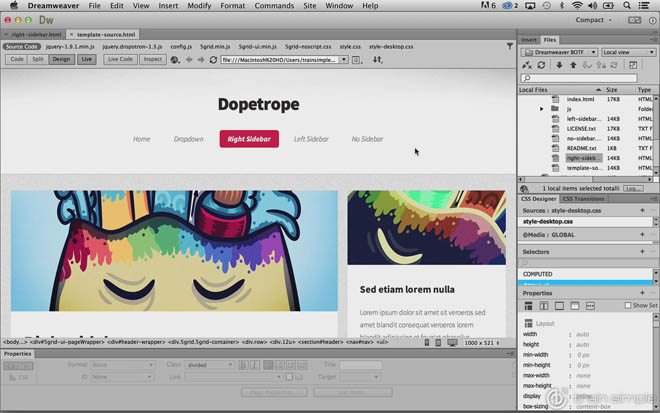The image size is (660, 413).
Task: Expand the js folder in Files panel
Action: 542,109
